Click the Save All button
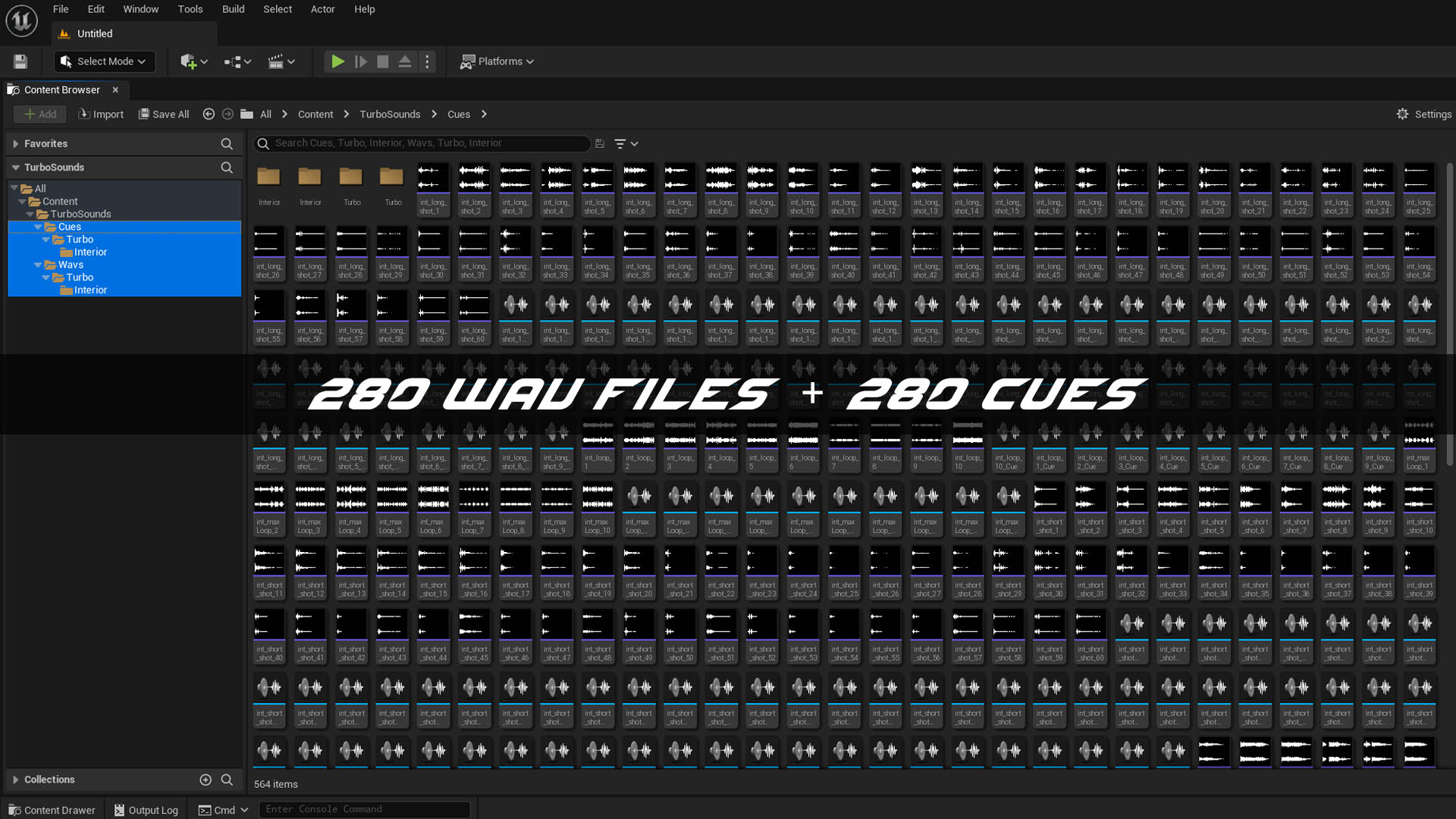The image size is (1456, 819). [x=164, y=114]
